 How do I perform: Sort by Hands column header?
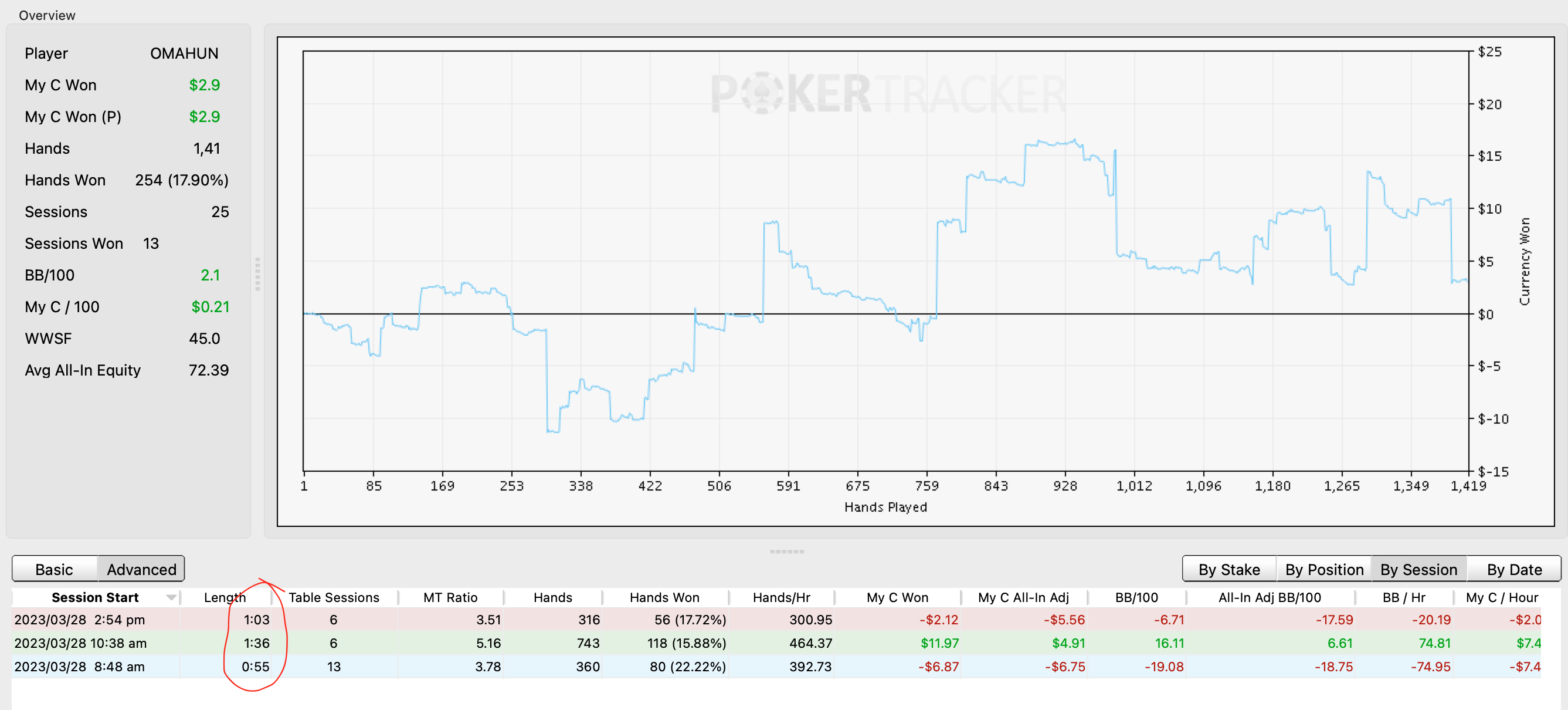(553, 597)
